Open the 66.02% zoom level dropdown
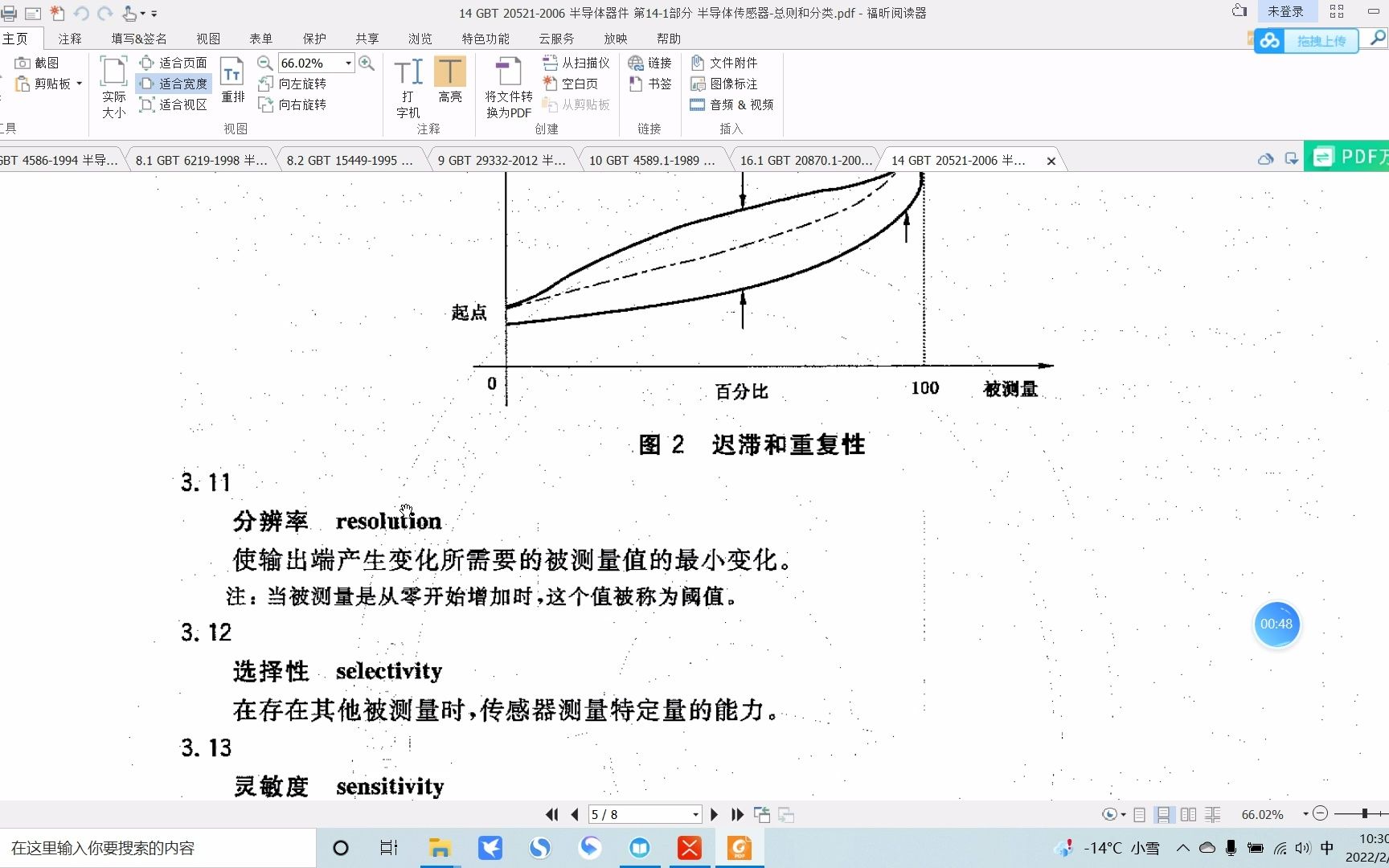 (x=347, y=62)
